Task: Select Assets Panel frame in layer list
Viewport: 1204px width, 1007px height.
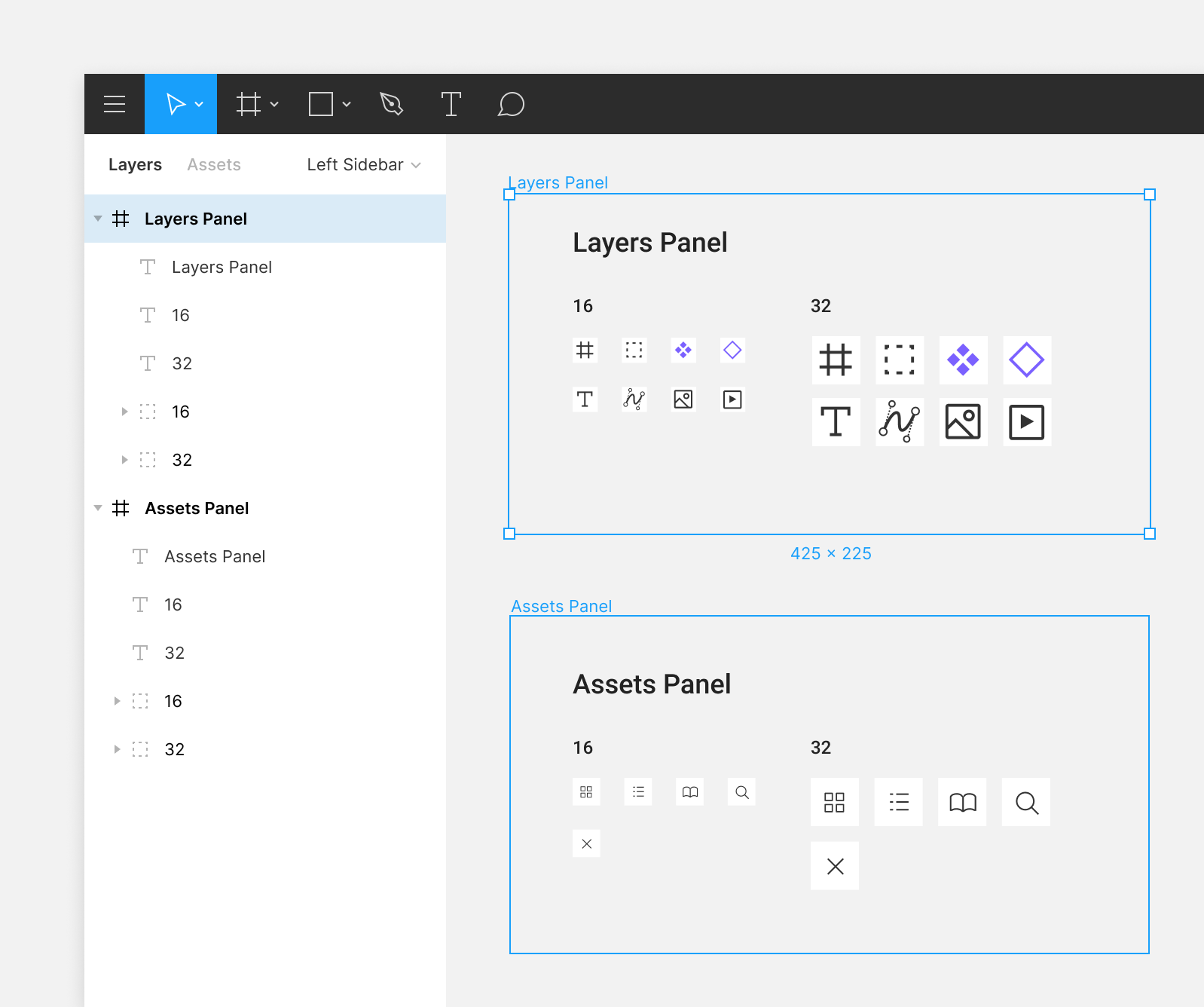Action: [x=265, y=508]
